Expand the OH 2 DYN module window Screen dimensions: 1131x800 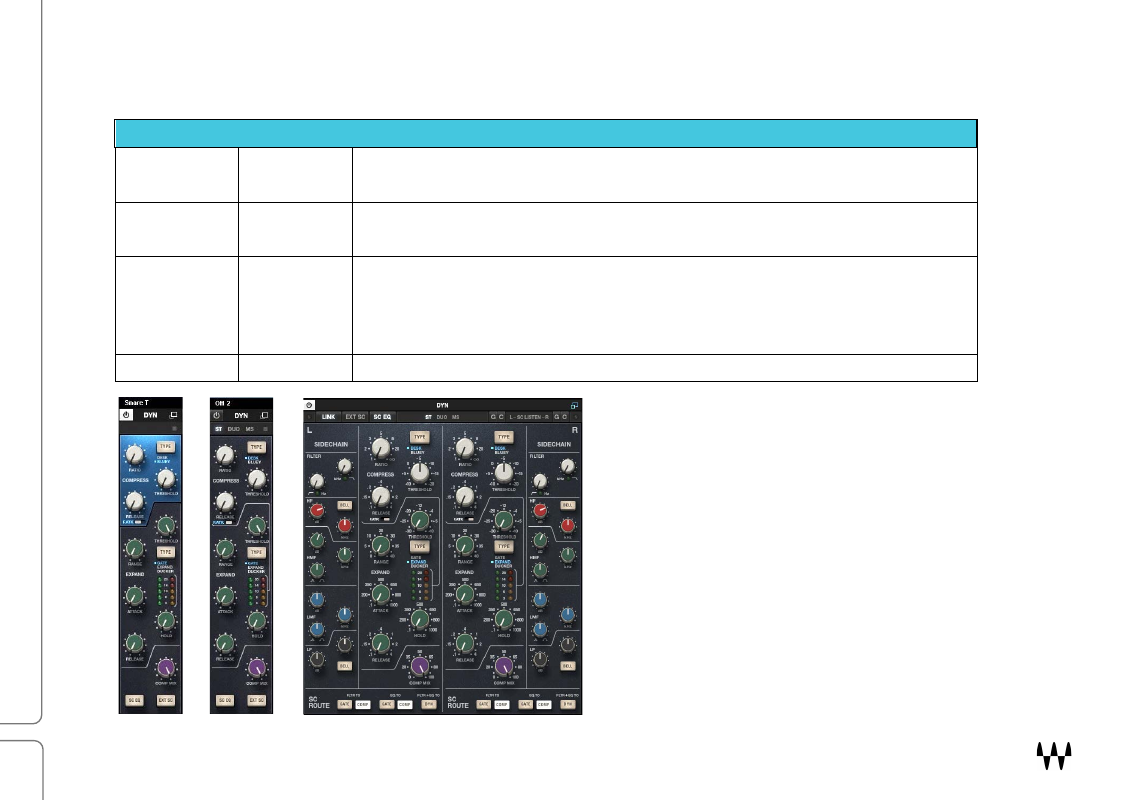pyautogui.click(x=264, y=416)
